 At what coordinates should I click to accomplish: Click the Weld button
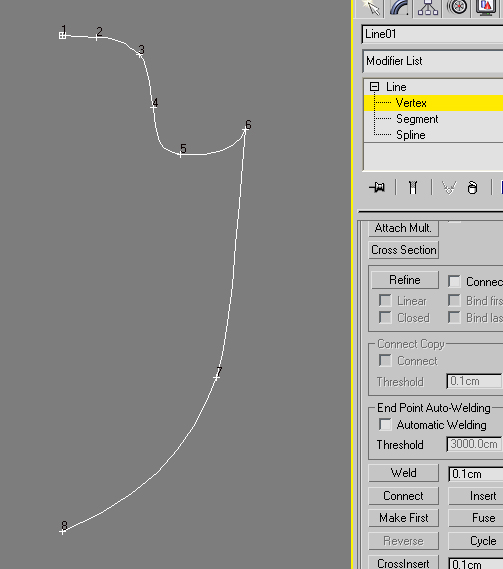[x=403, y=473]
